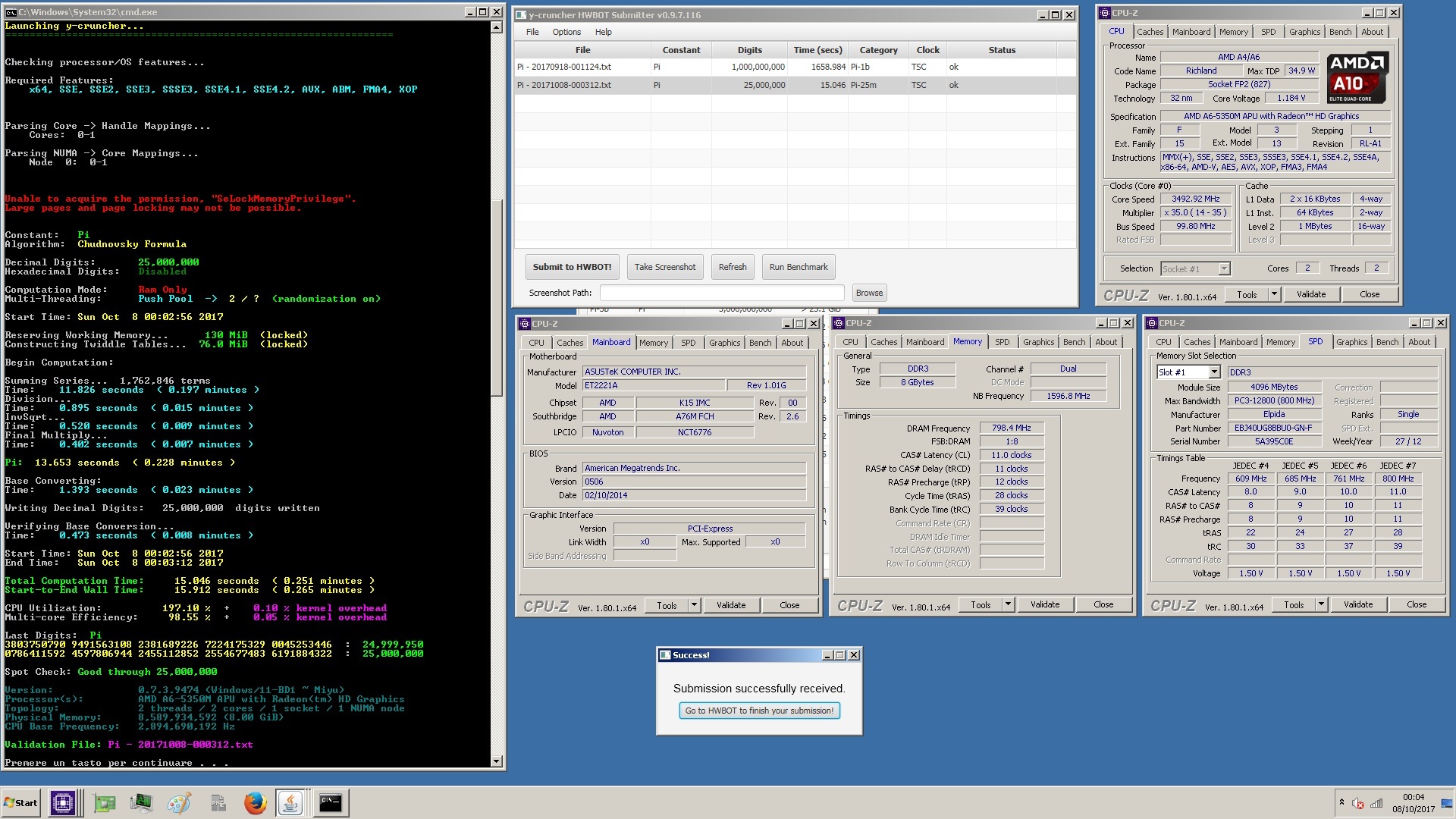Click ASUSTeK COMPUTER INC. manufacturer field

tap(694, 372)
